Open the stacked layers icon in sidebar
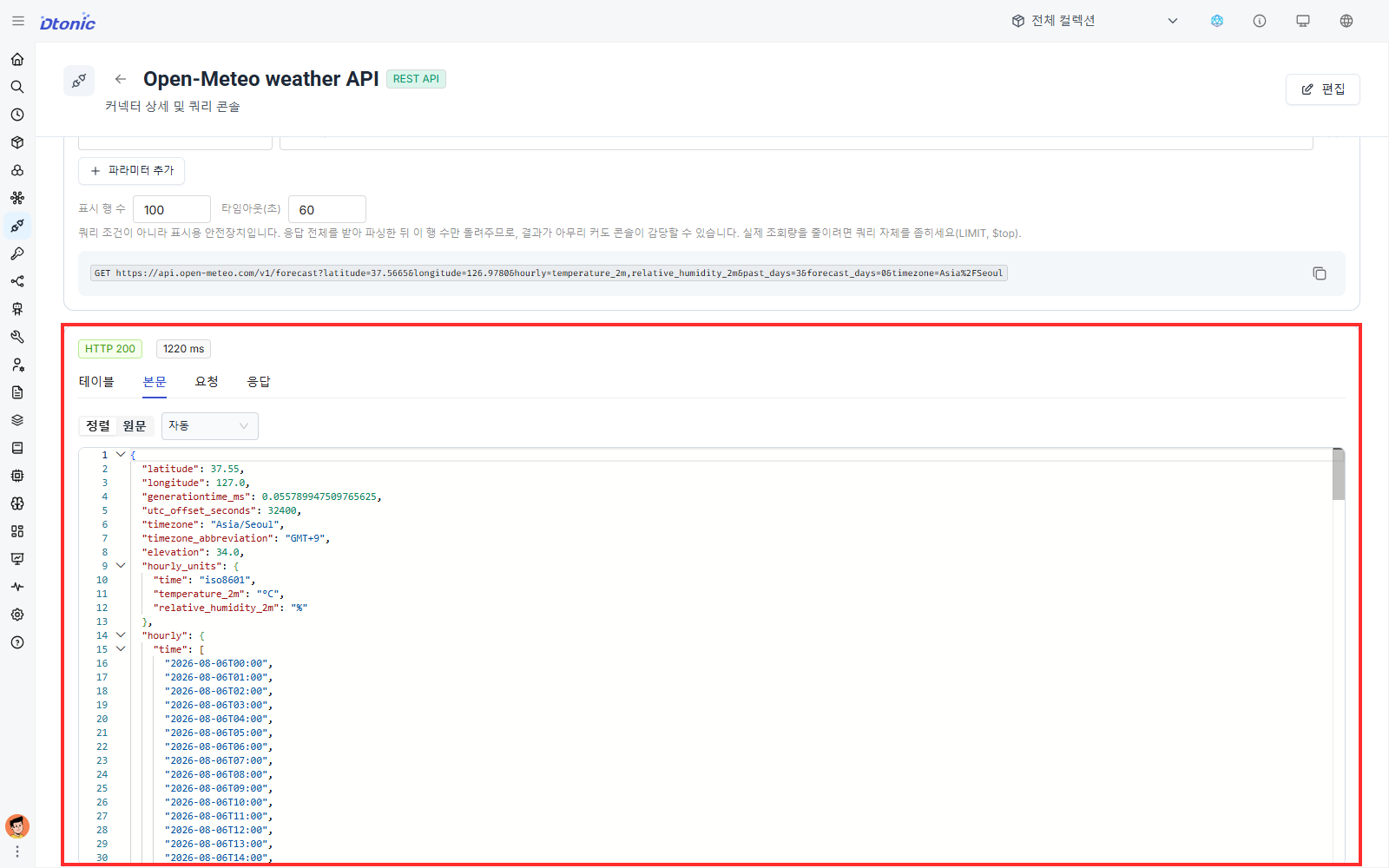The height and width of the screenshot is (868, 1389). 17,420
